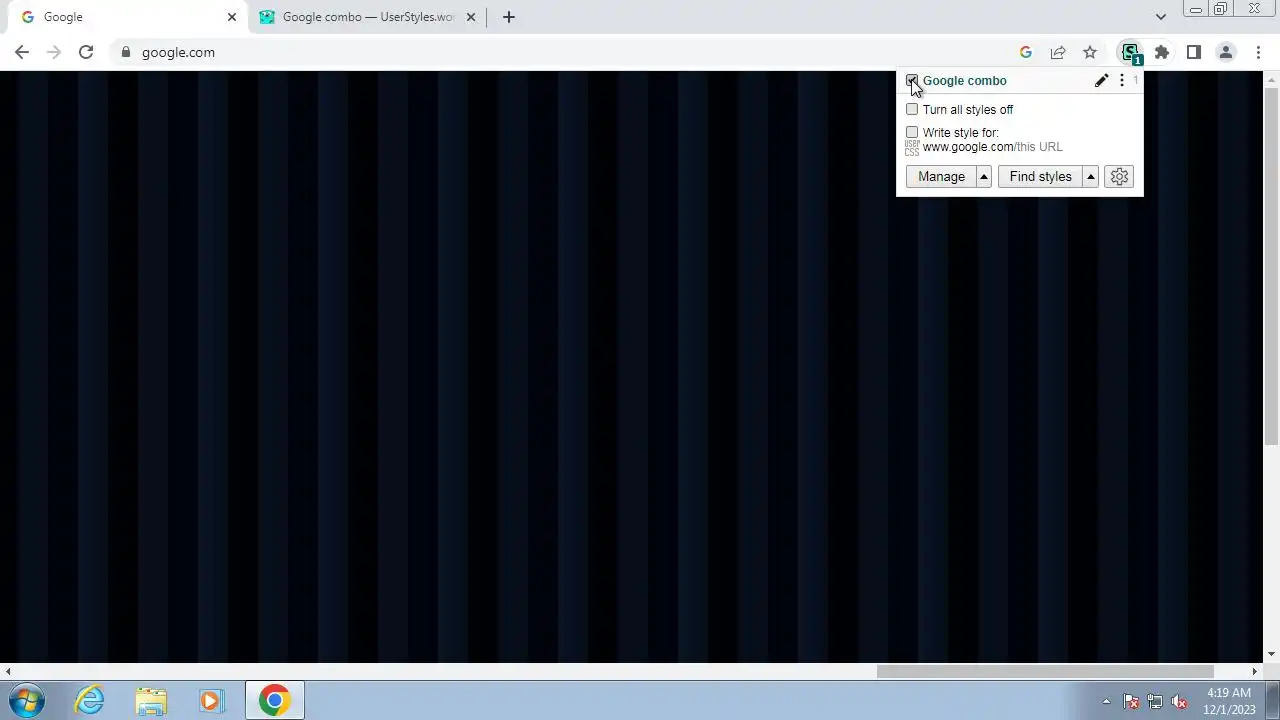View site information via lock icon

pyautogui.click(x=125, y=52)
